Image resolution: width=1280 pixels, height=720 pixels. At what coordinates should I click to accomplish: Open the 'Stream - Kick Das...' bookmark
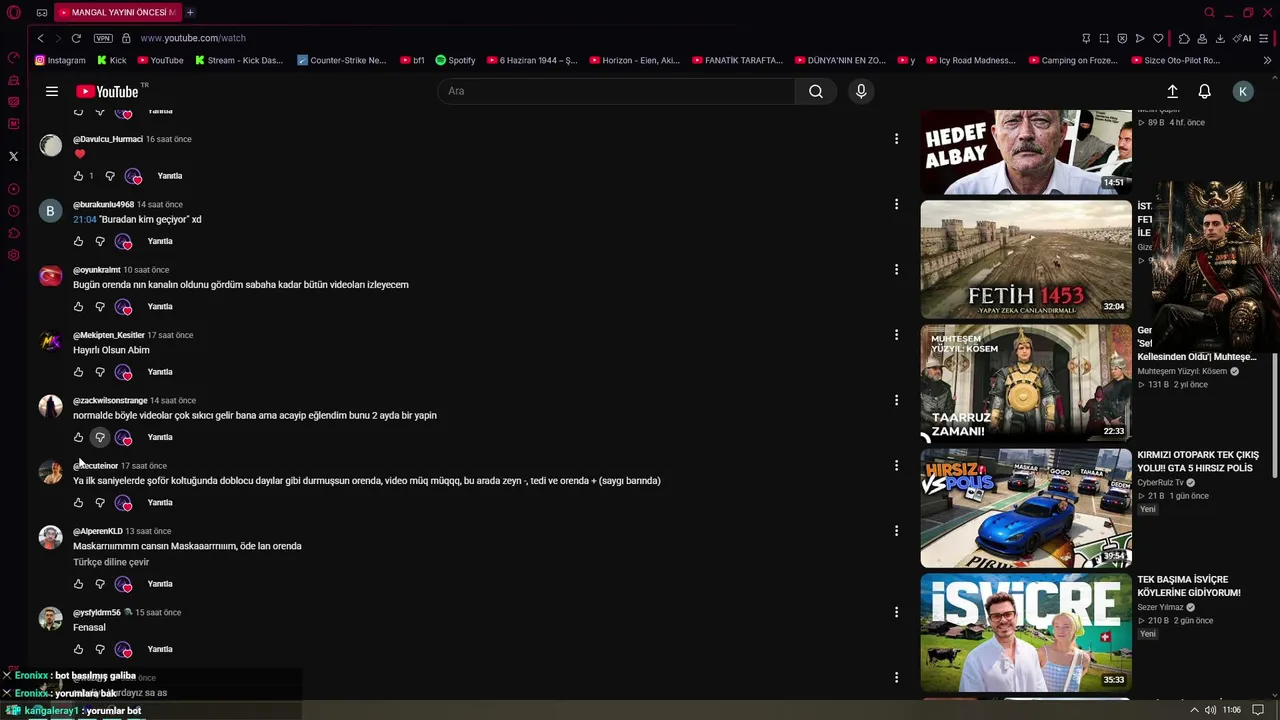pyautogui.click(x=239, y=60)
